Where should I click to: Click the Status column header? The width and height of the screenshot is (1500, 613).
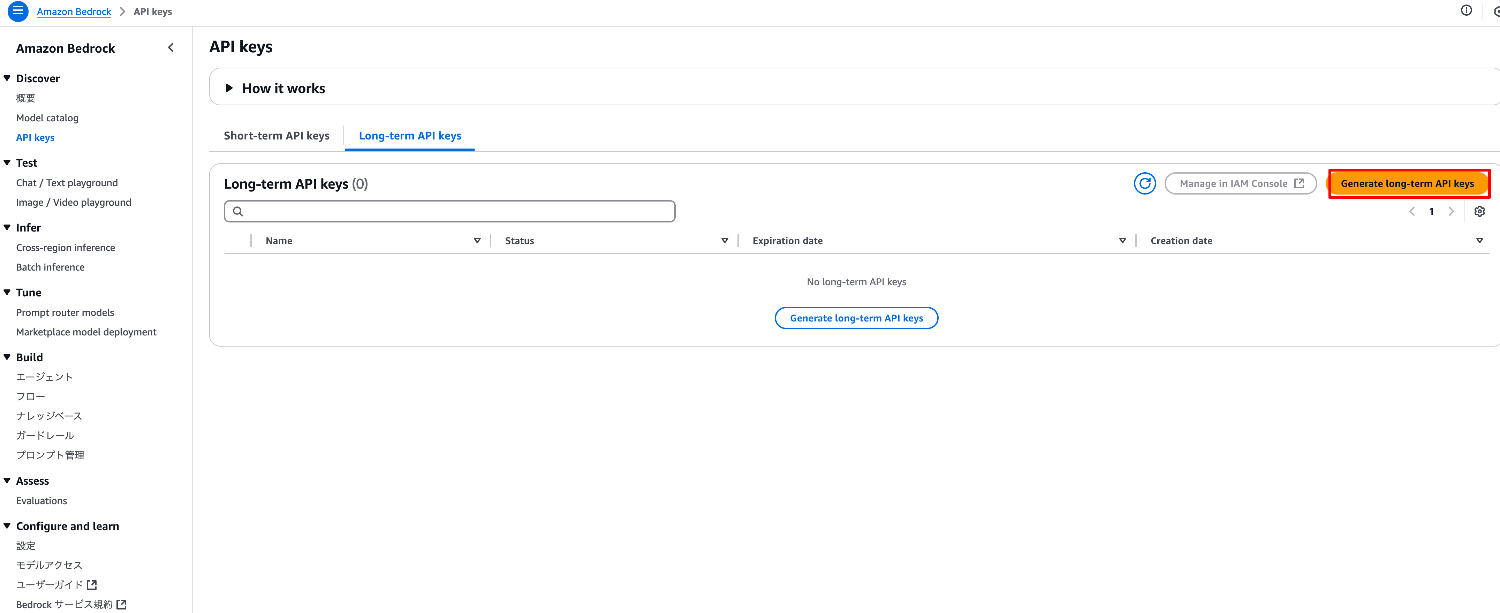[520, 241]
